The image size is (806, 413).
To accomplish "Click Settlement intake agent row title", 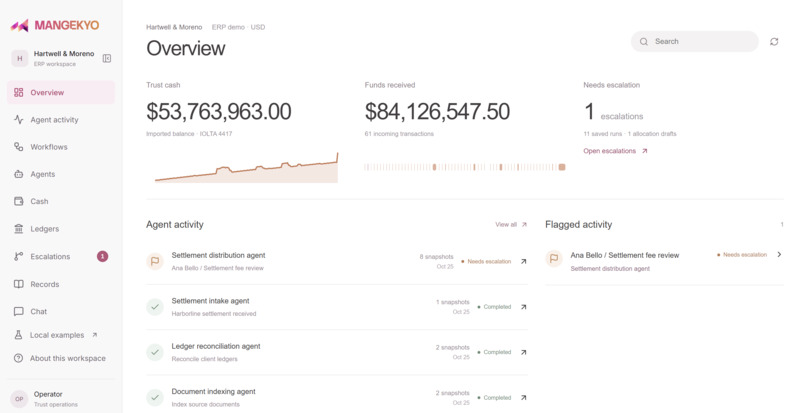I will pos(210,301).
